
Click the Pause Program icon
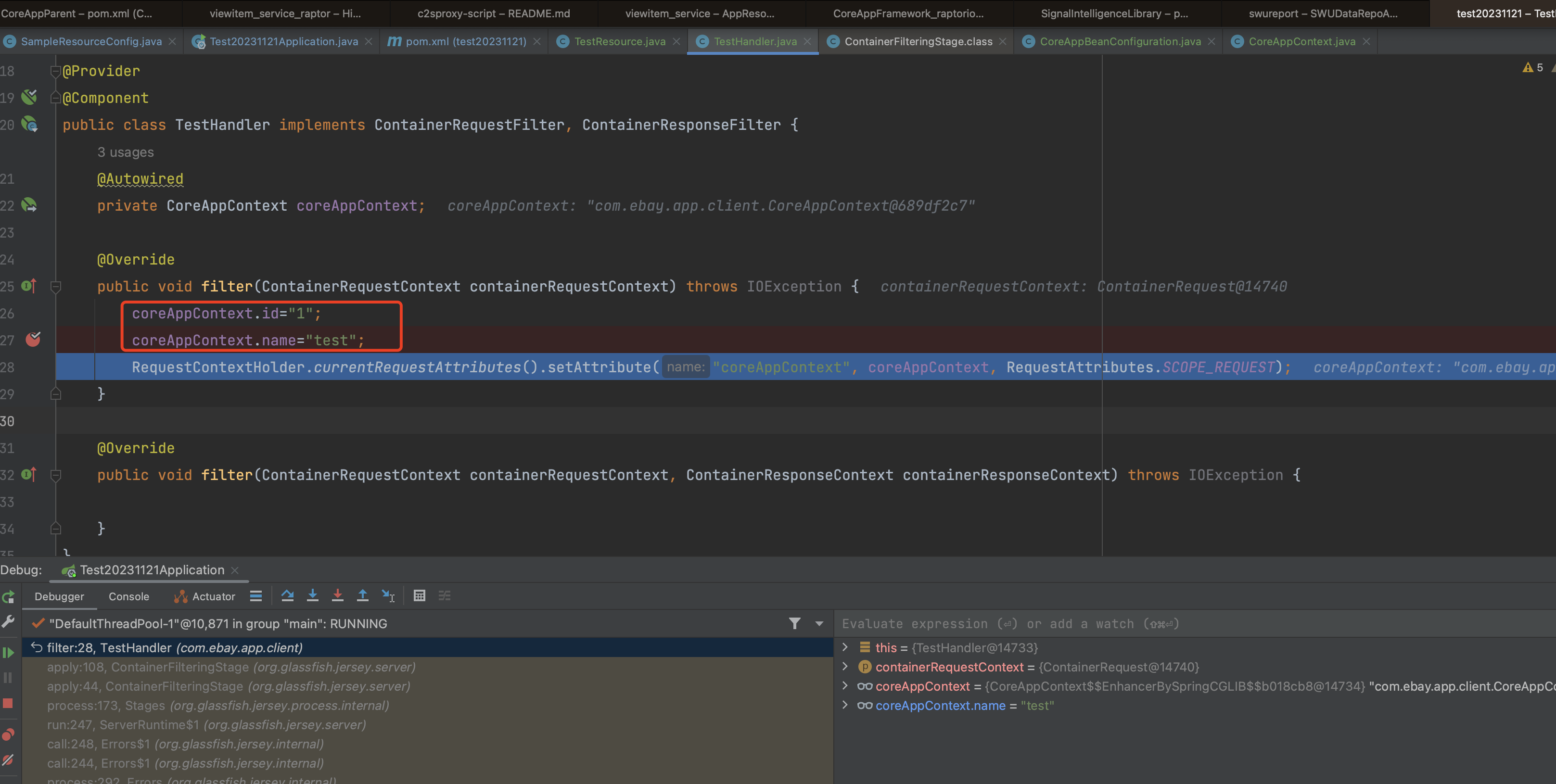pos(8,678)
